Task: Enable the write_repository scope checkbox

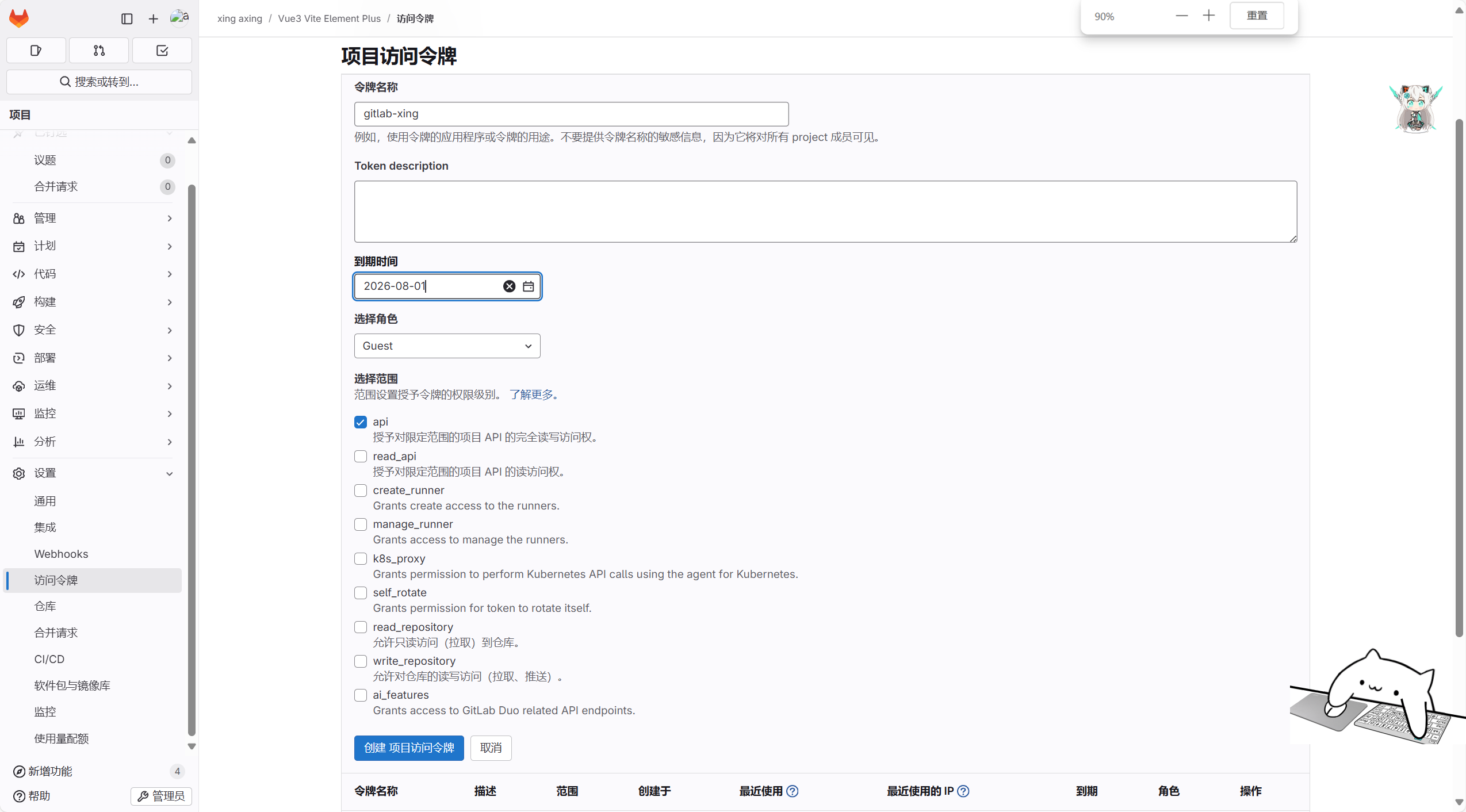Action: pos(361,661)
